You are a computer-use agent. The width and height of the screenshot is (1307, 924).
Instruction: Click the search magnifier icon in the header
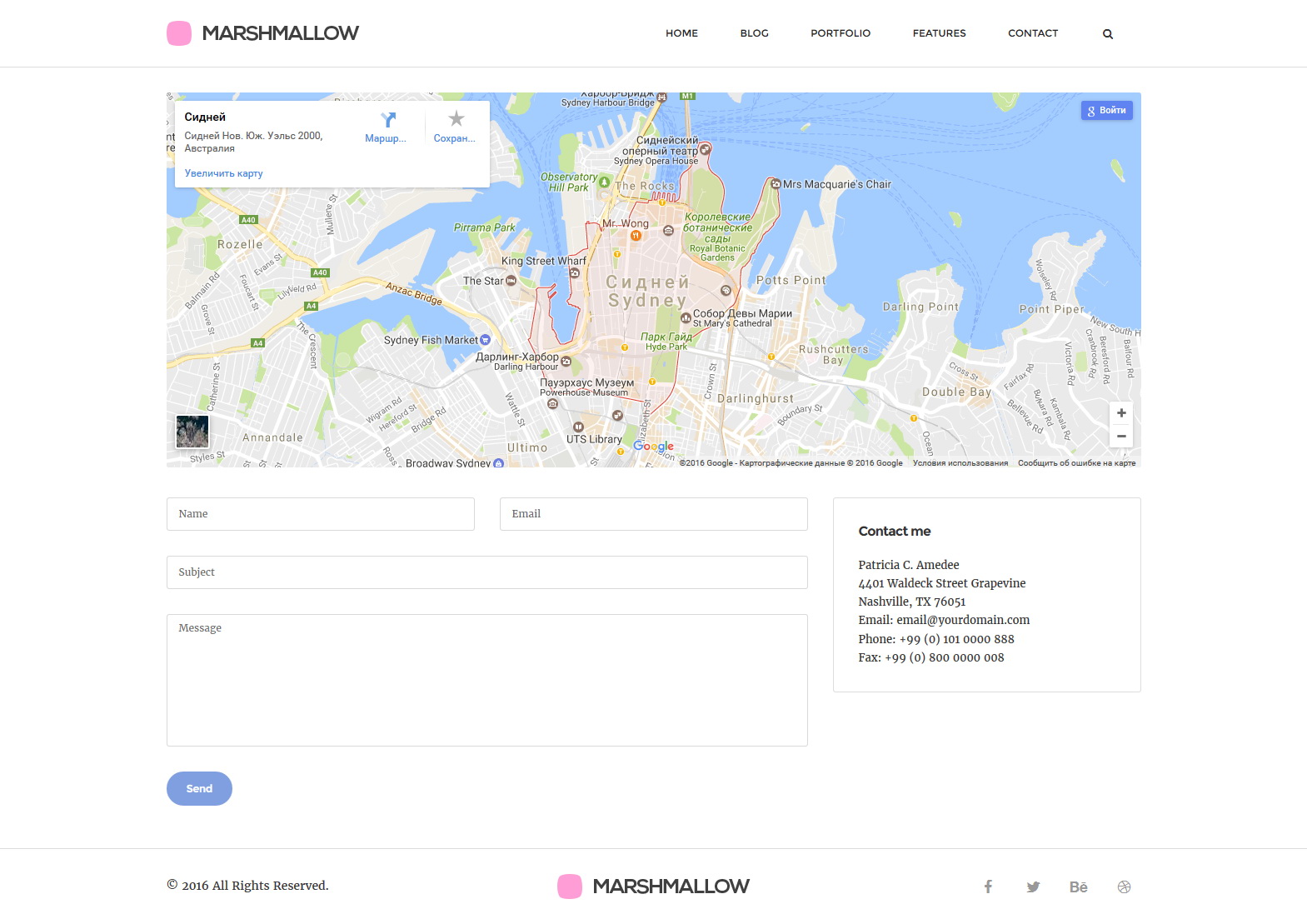[x=1107, y=34]
